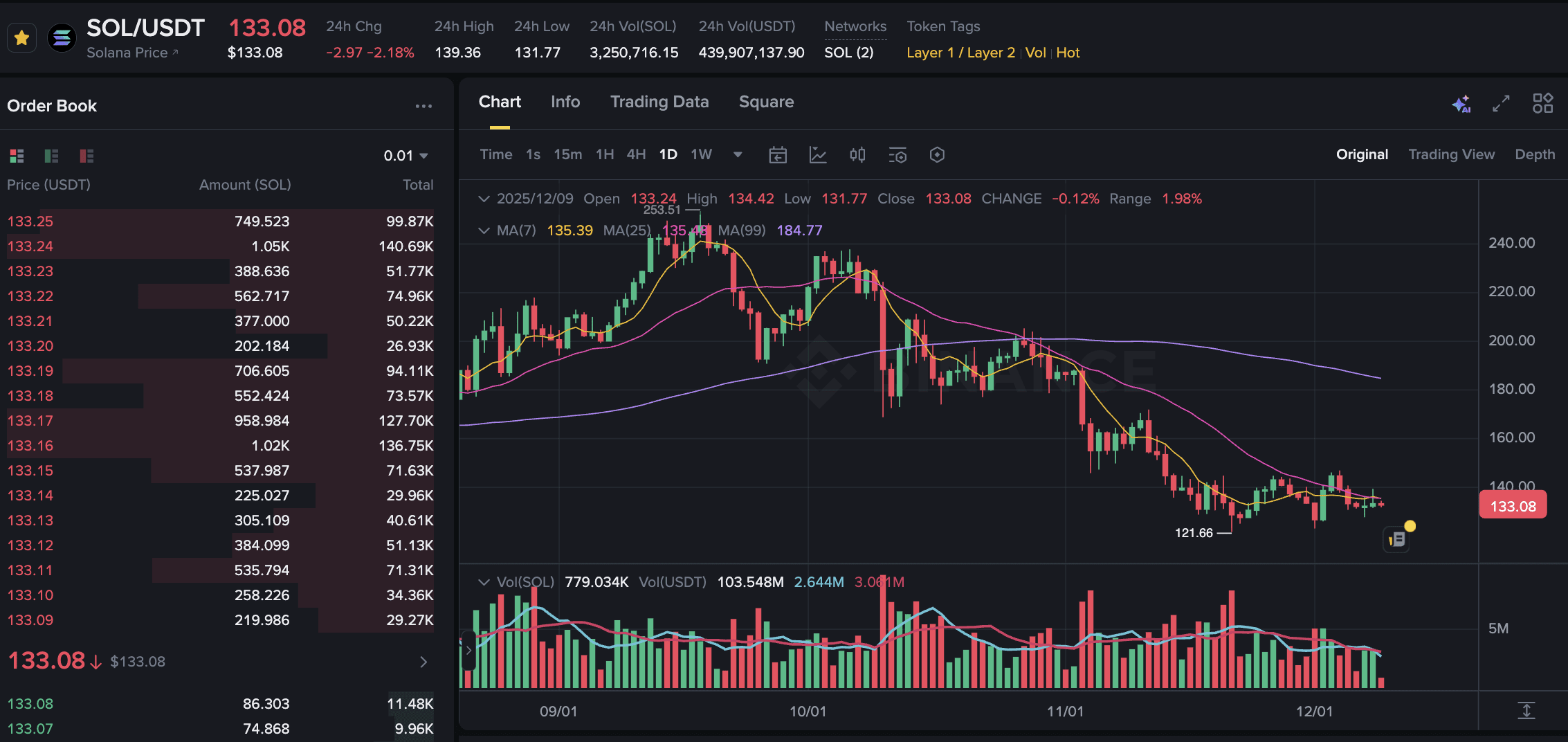Display only sell orders in order book
Image resolution: width=1568 pixels, height=742 pixels.
84,156
